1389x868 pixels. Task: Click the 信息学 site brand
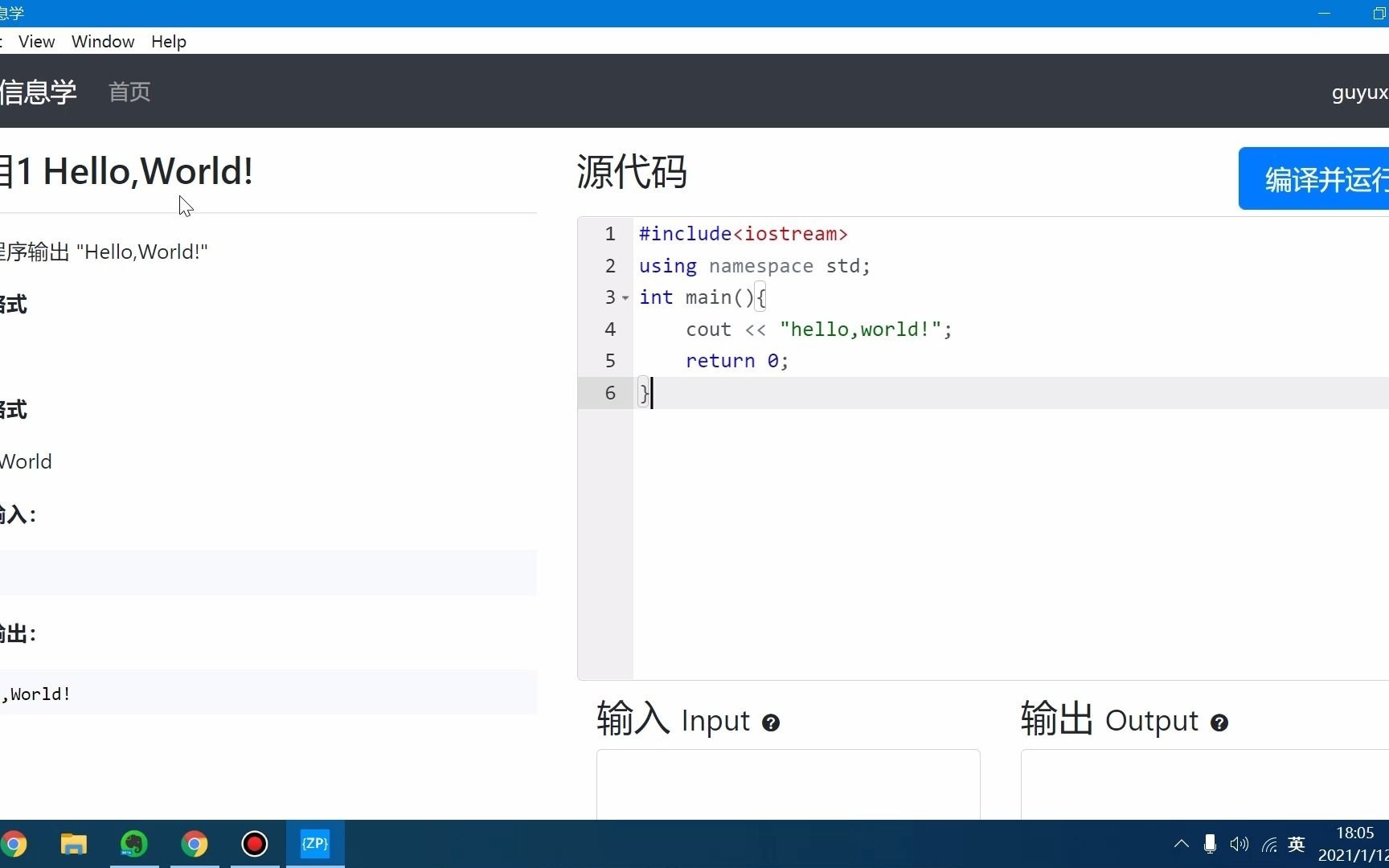click(38, 92)
